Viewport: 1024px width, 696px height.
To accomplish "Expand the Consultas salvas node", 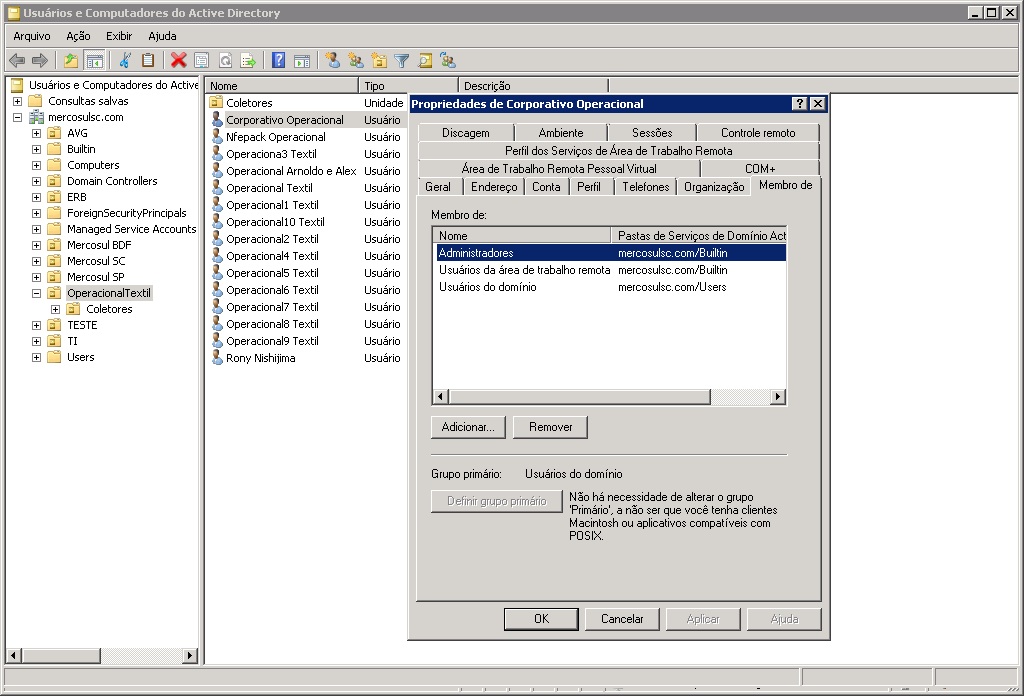I will point(17,101).
